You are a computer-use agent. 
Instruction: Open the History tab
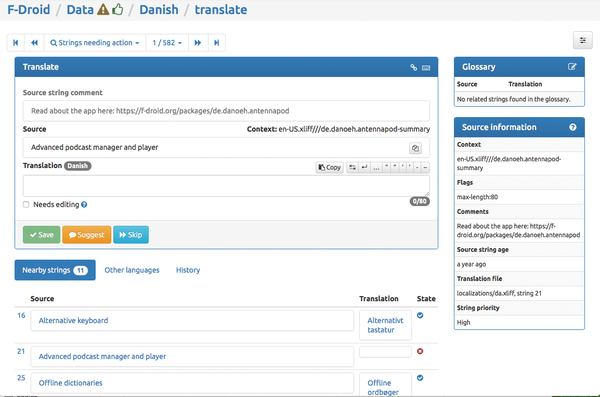point(188,270)
